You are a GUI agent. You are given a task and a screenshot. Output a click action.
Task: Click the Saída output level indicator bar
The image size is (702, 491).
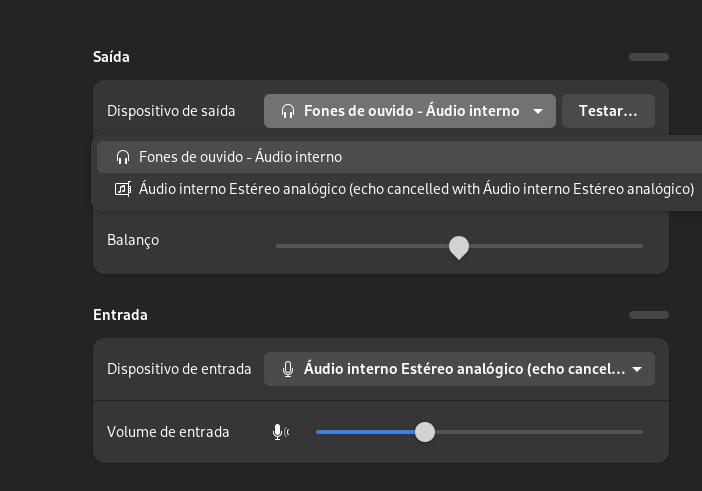click(x=649, y=57)
